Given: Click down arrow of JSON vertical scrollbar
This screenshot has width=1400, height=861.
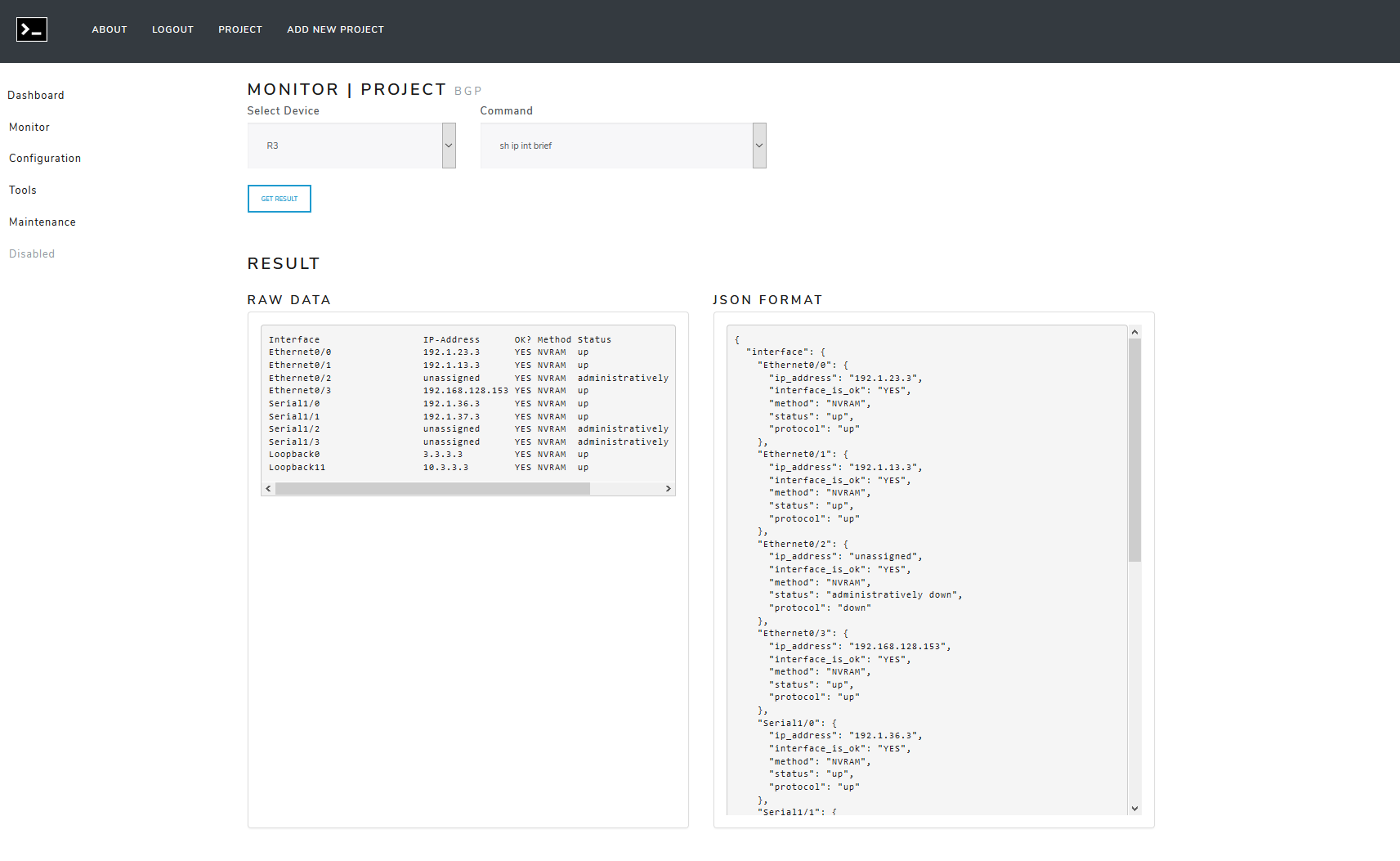Looking at the screenshot, I should click(x=1134, y=809).
